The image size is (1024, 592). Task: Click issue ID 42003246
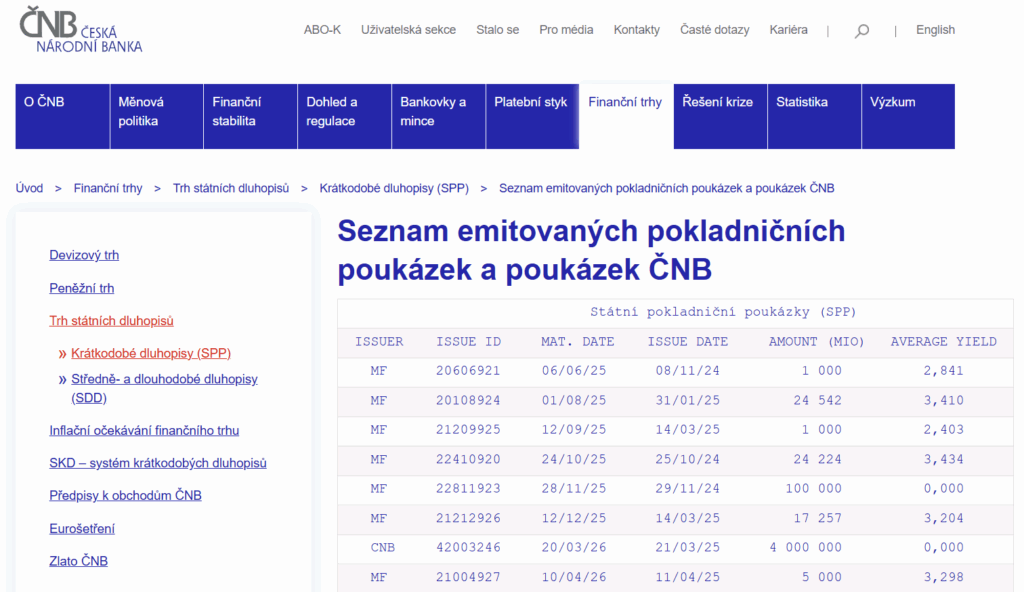click(x=468, y=548)
